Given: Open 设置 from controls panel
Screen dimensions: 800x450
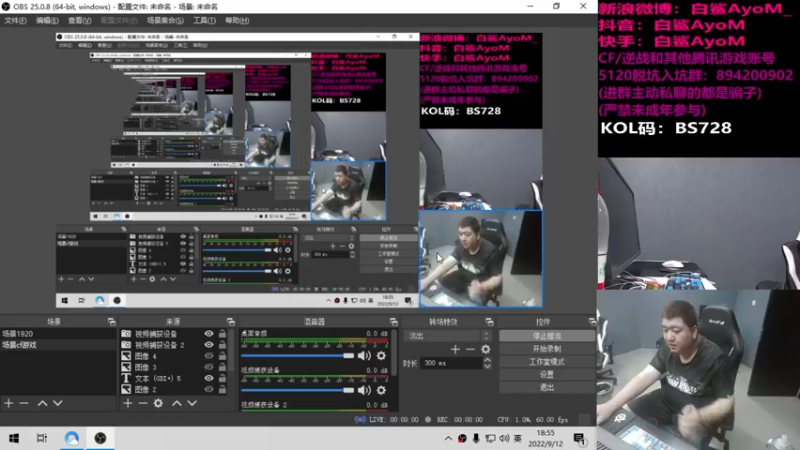Looking at the screenshot, I should (x=546, y=374).
